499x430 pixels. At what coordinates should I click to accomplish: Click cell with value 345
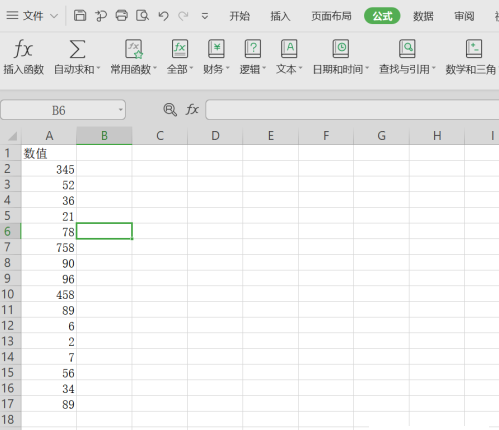pyautogui.click(x=49, y=169)
